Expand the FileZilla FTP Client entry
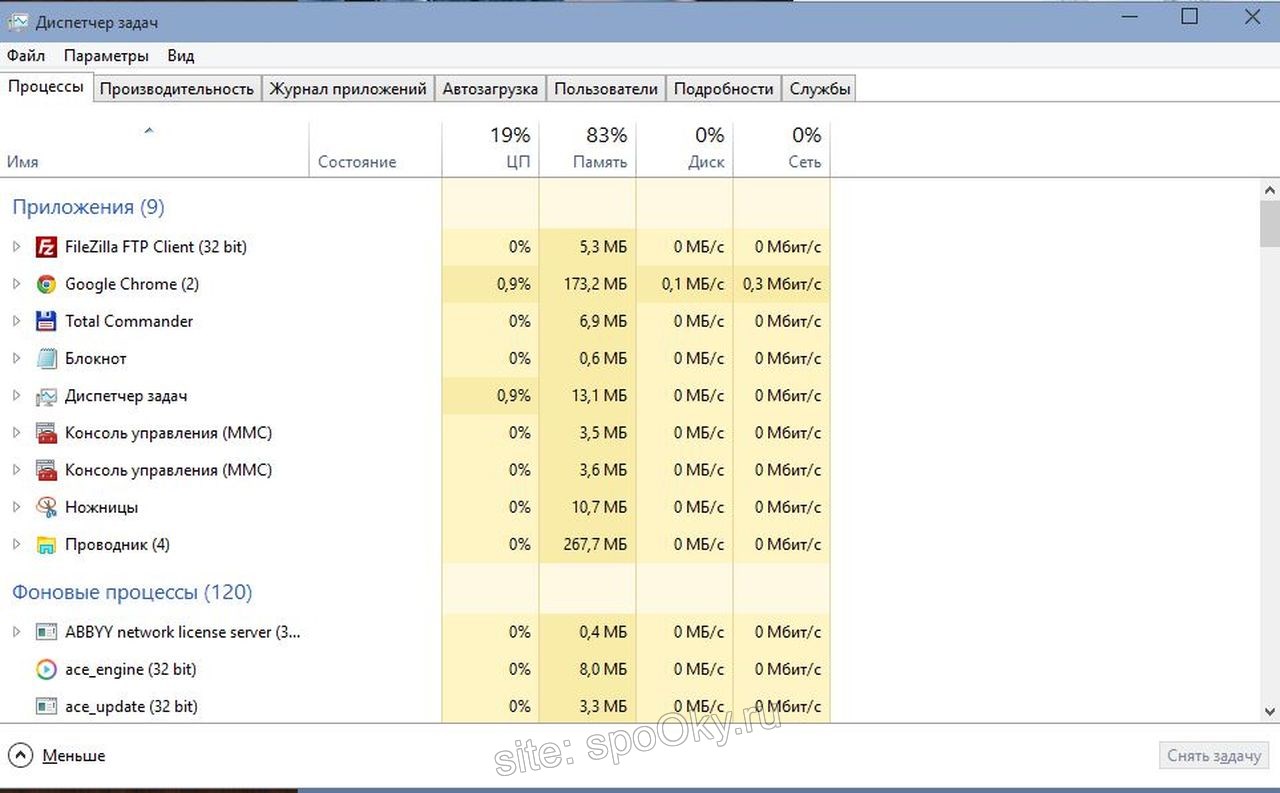Screen dimensions: 1280x793 coord(16,247)
